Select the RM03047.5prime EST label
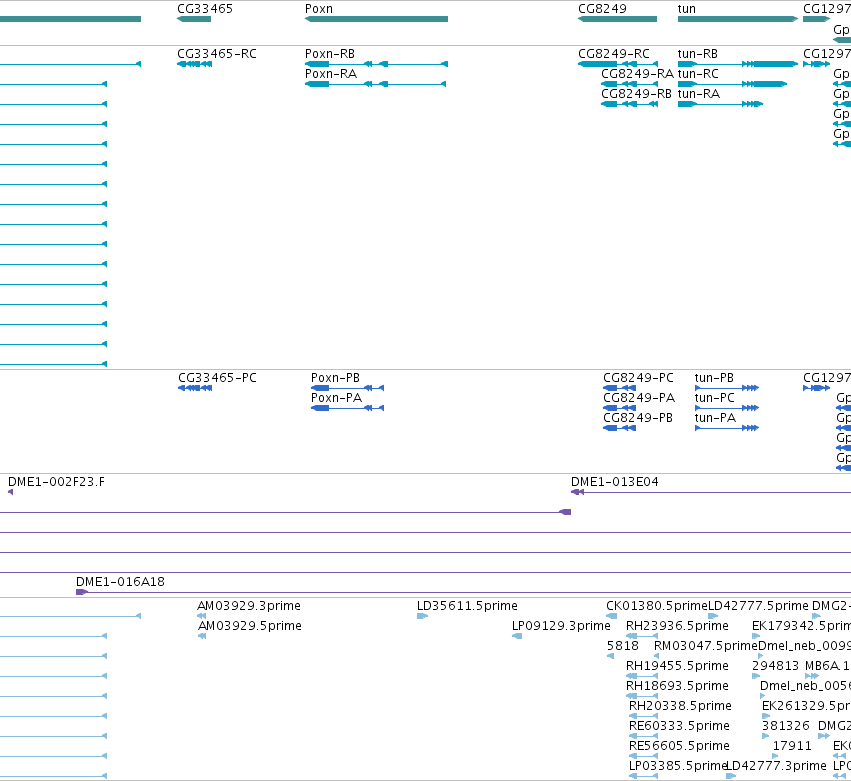 coord(706,646)
